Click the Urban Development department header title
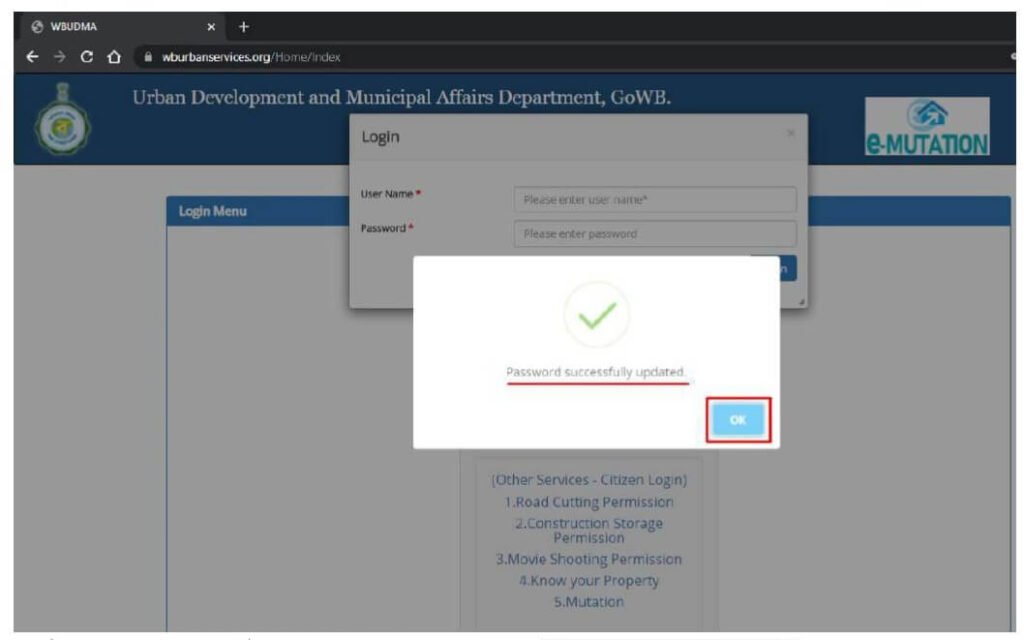Image resolution: width=1024 pixels, height=640 pixels. [402, 97]
